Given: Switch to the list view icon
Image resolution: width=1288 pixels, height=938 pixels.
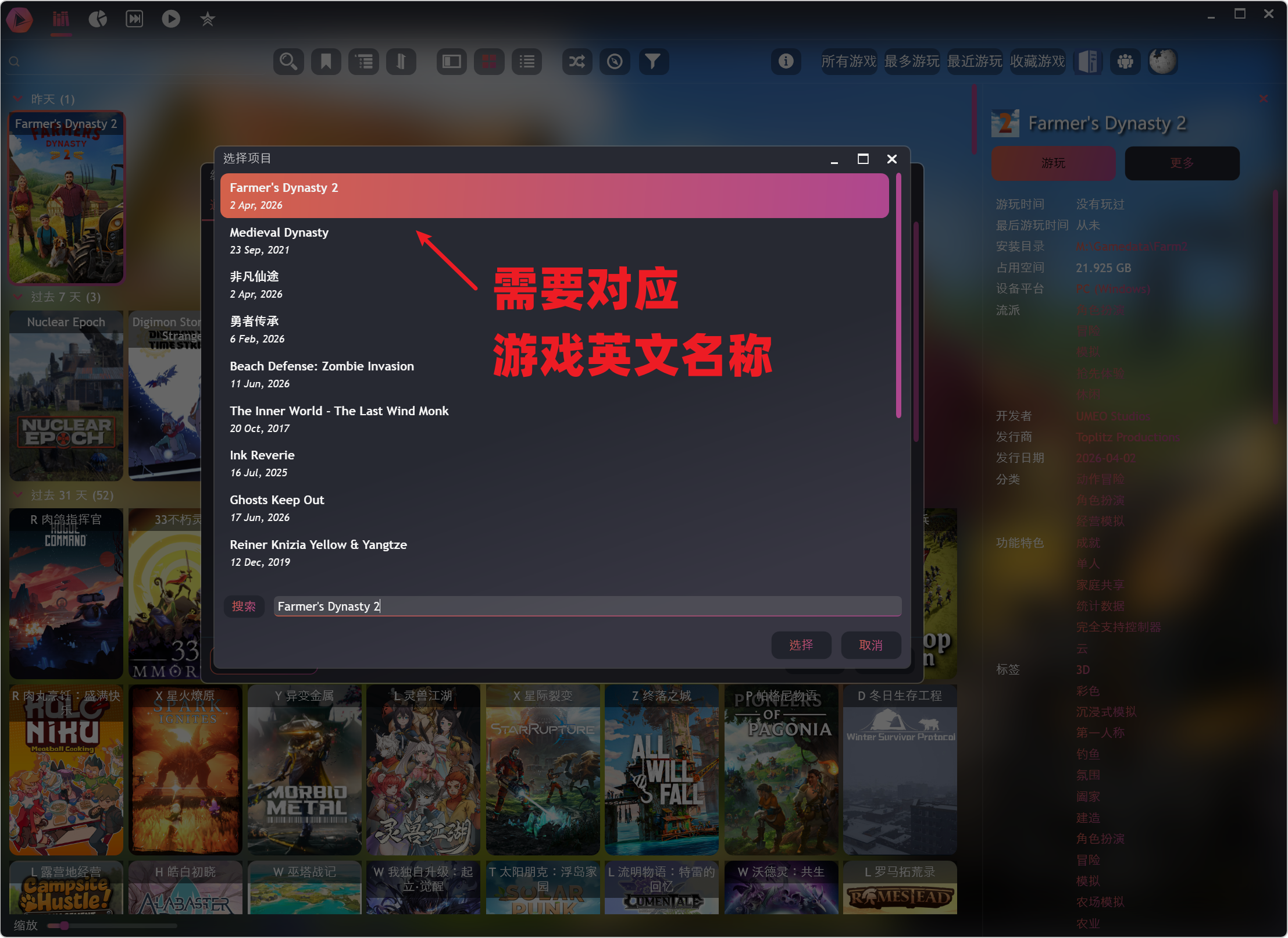Looking at the screenshot, I should 527,61.
